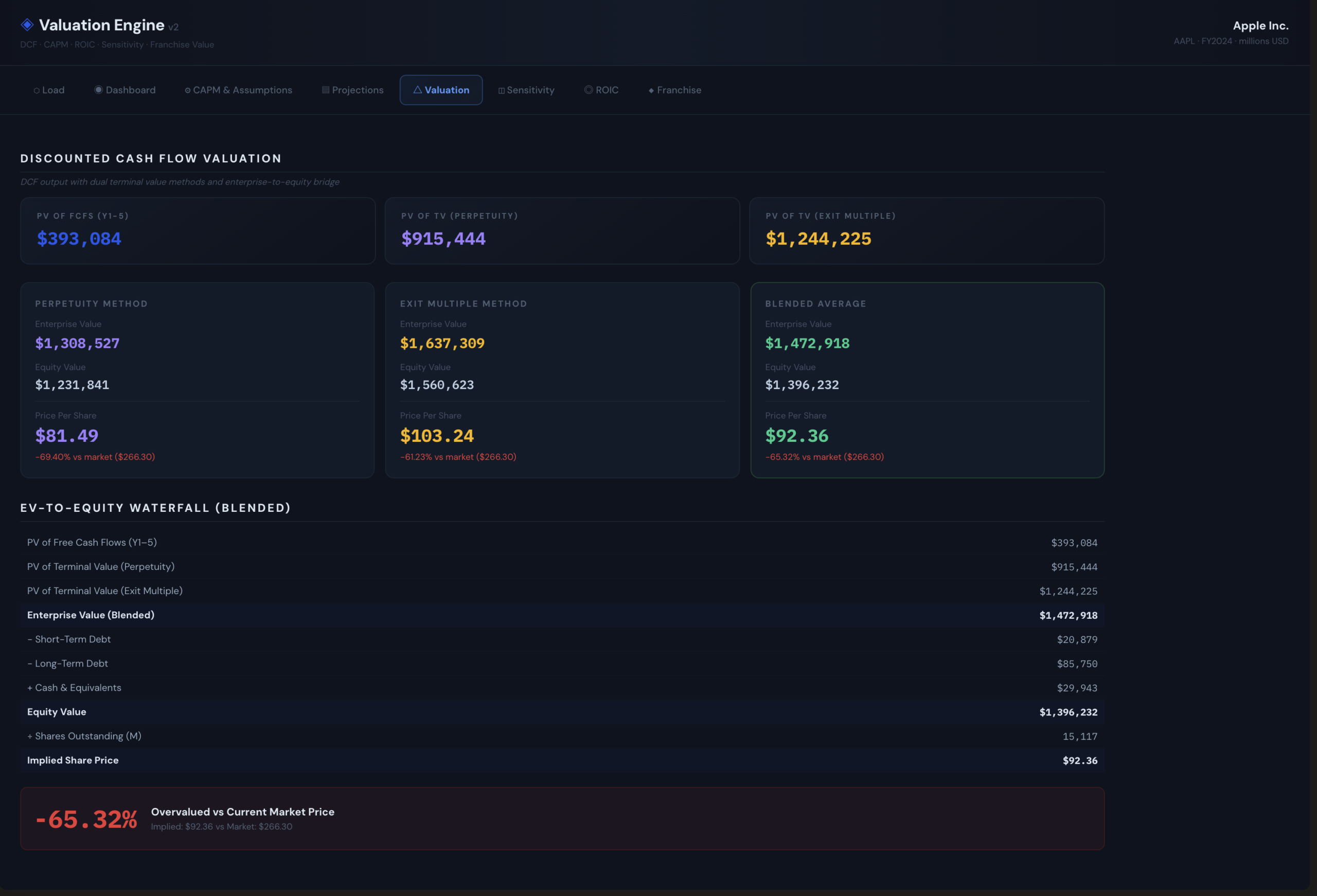This screenshot has height=896, width=1317.
Task: Click the gear icon for CAPM & Assumptions
Action: click(188, 91)
